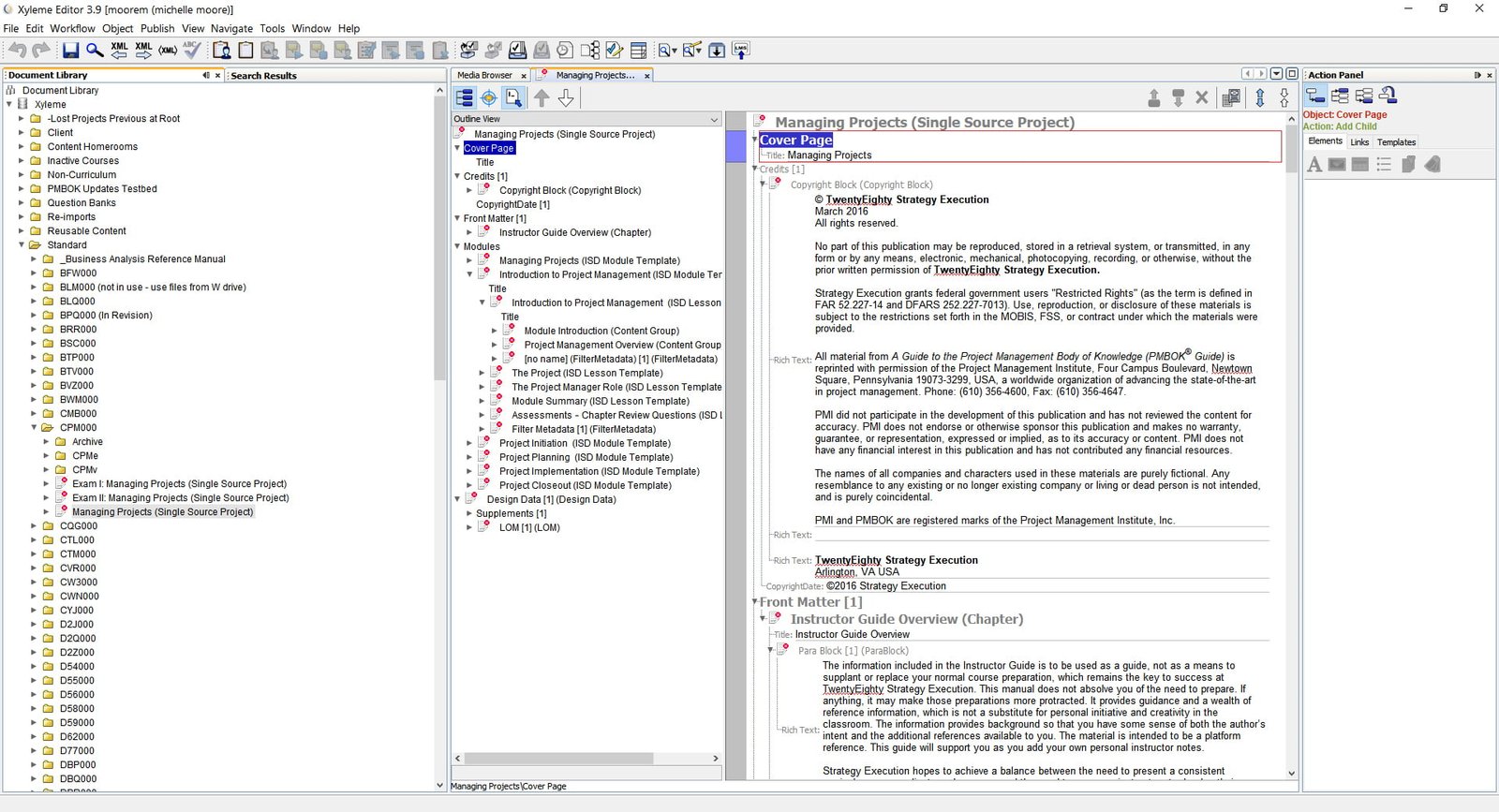Click the plain clipboard icon
The height and width of the screenshot is (812, 1499).
coord(245,51)
